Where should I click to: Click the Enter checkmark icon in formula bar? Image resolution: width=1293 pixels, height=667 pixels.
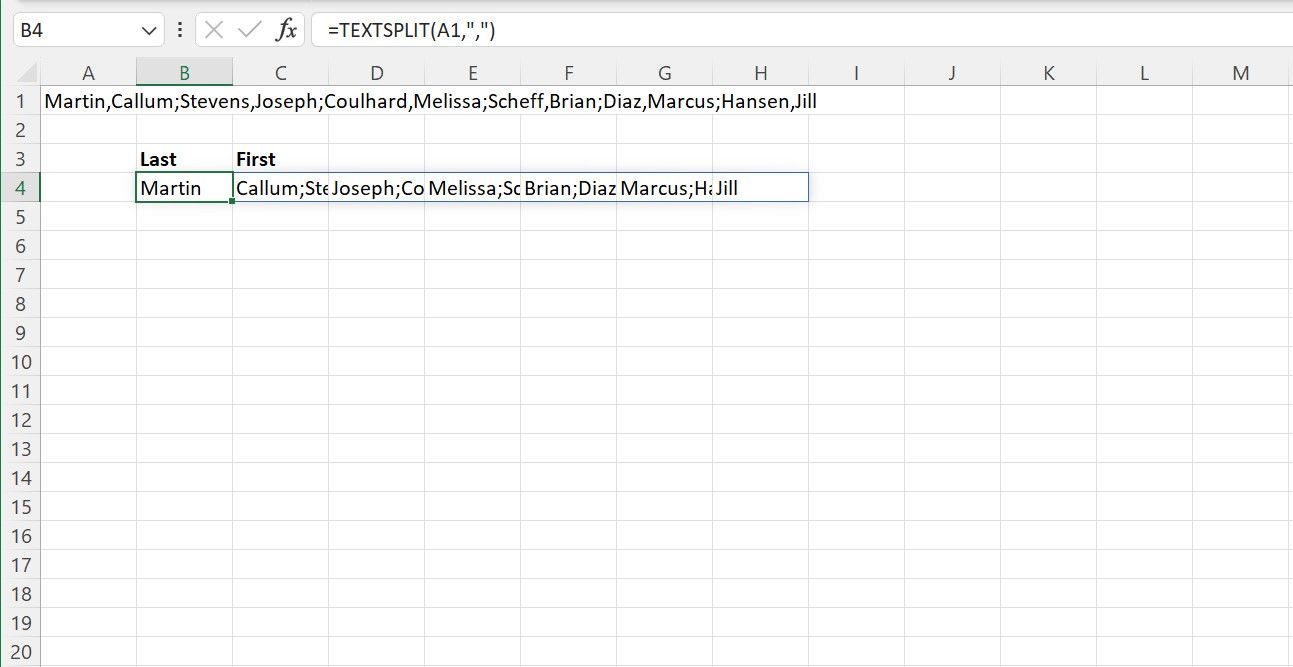click(x=249, y=29)
